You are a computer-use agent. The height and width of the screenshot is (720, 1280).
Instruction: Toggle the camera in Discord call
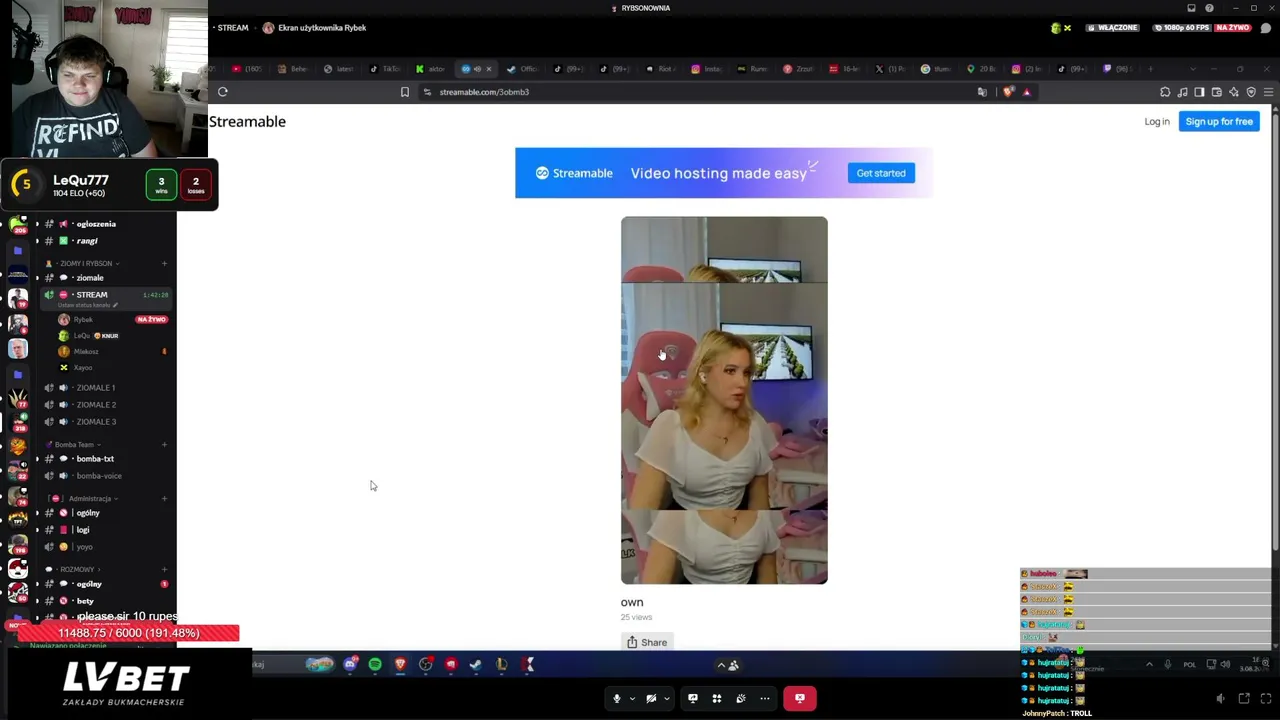pos(651,698)
